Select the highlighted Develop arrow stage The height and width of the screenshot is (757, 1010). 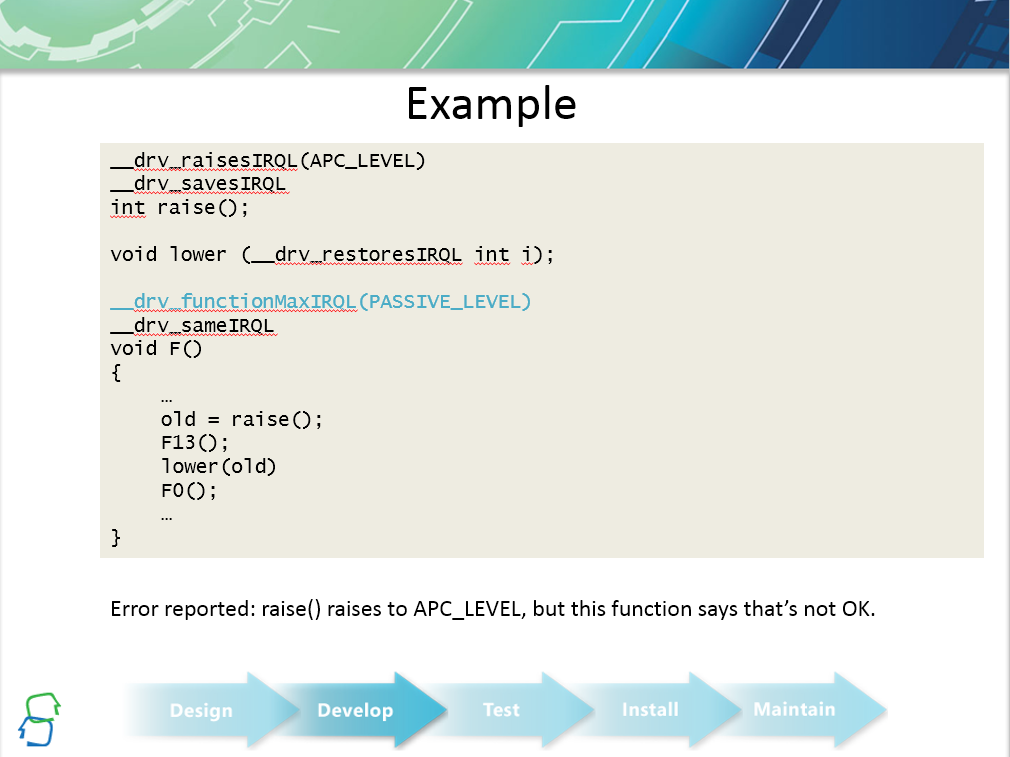(x=355, y=711)
